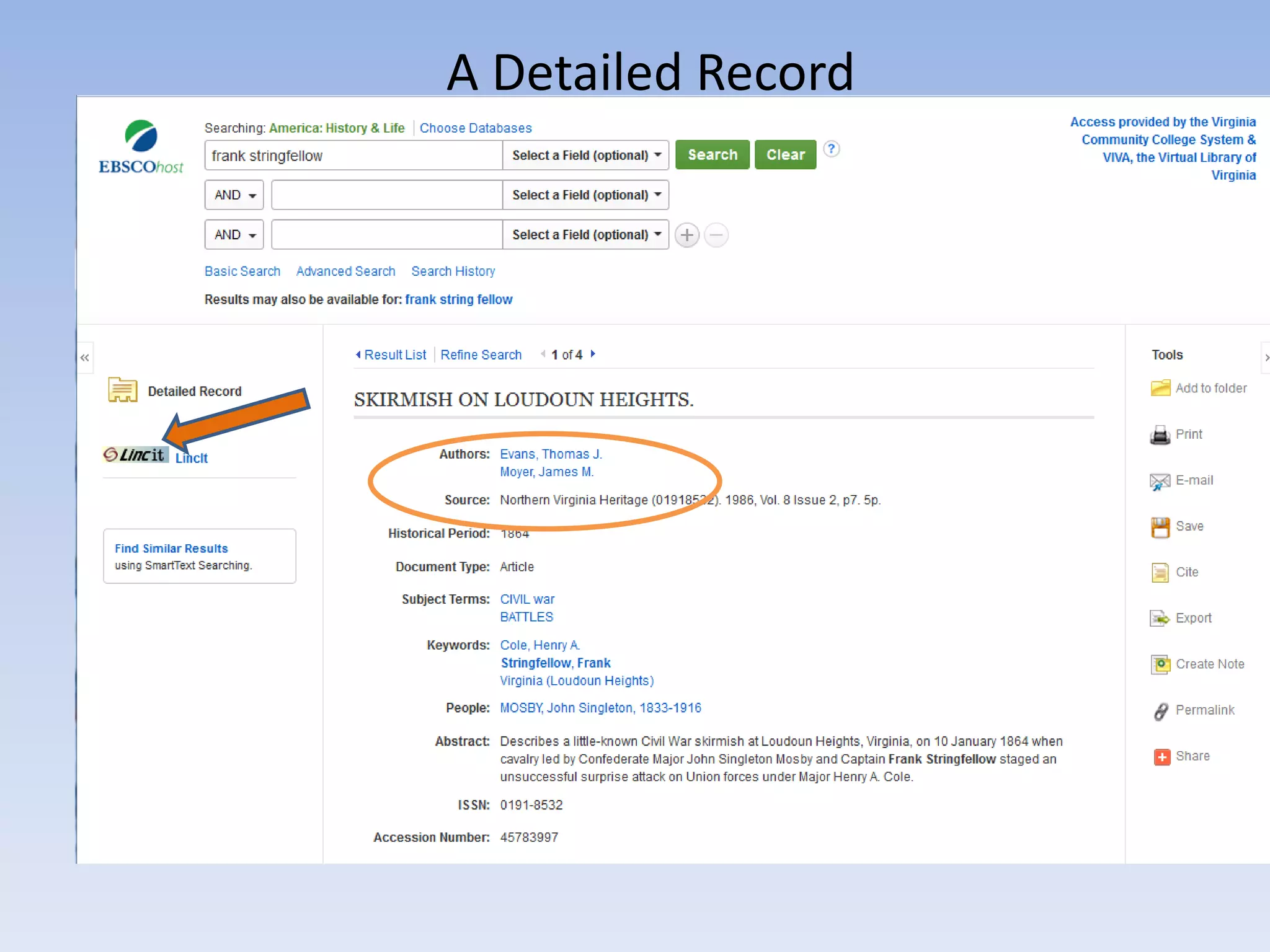The width and height of the screenshot is (1270, 952).
Task: Click the frank stringfellow search field
Action: (x=353, y=156)
